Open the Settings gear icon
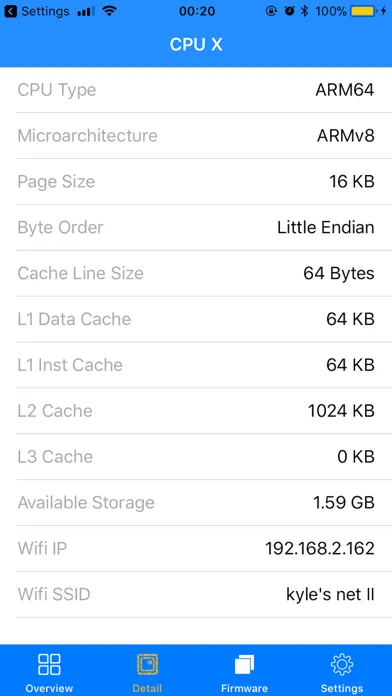Screen dimensions: 392x696 click(x=342, y=664)
